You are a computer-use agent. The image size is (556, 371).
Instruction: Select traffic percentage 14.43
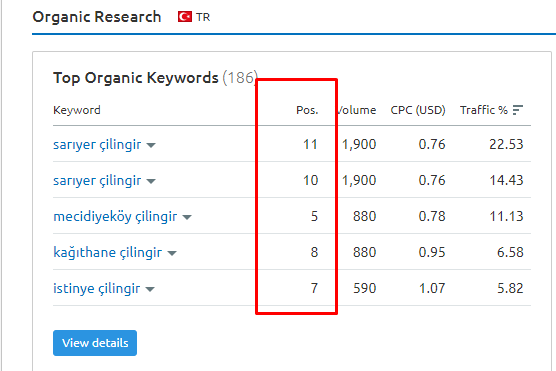tap(506, 181)
